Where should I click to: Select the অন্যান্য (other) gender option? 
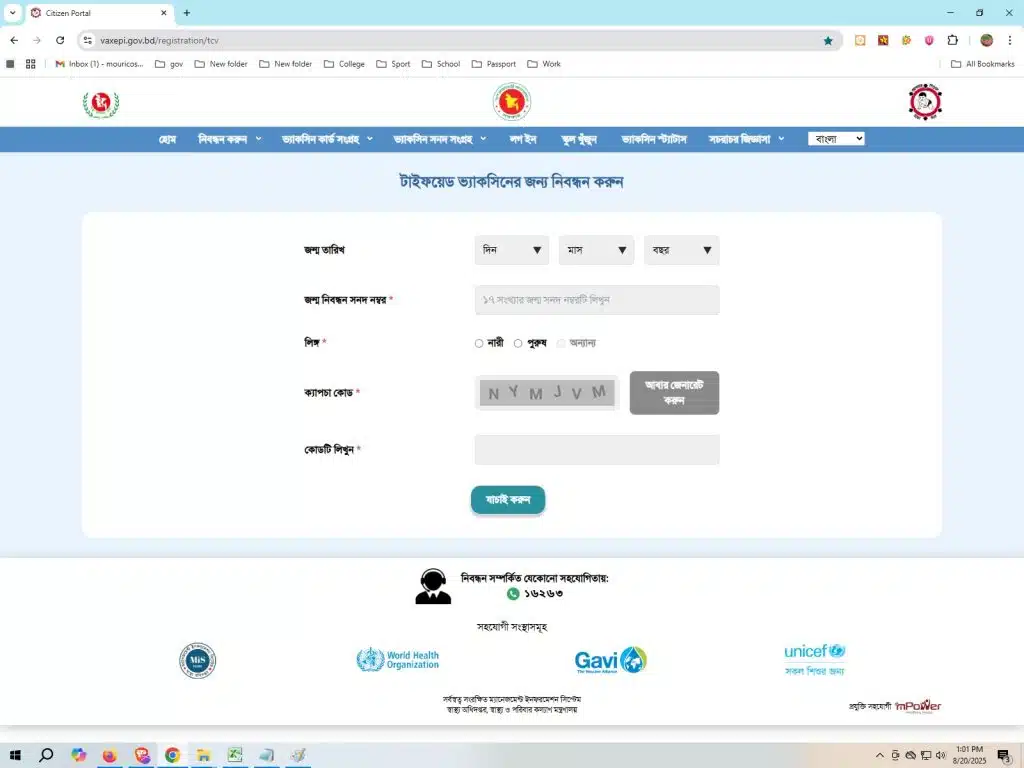(561, 344)
